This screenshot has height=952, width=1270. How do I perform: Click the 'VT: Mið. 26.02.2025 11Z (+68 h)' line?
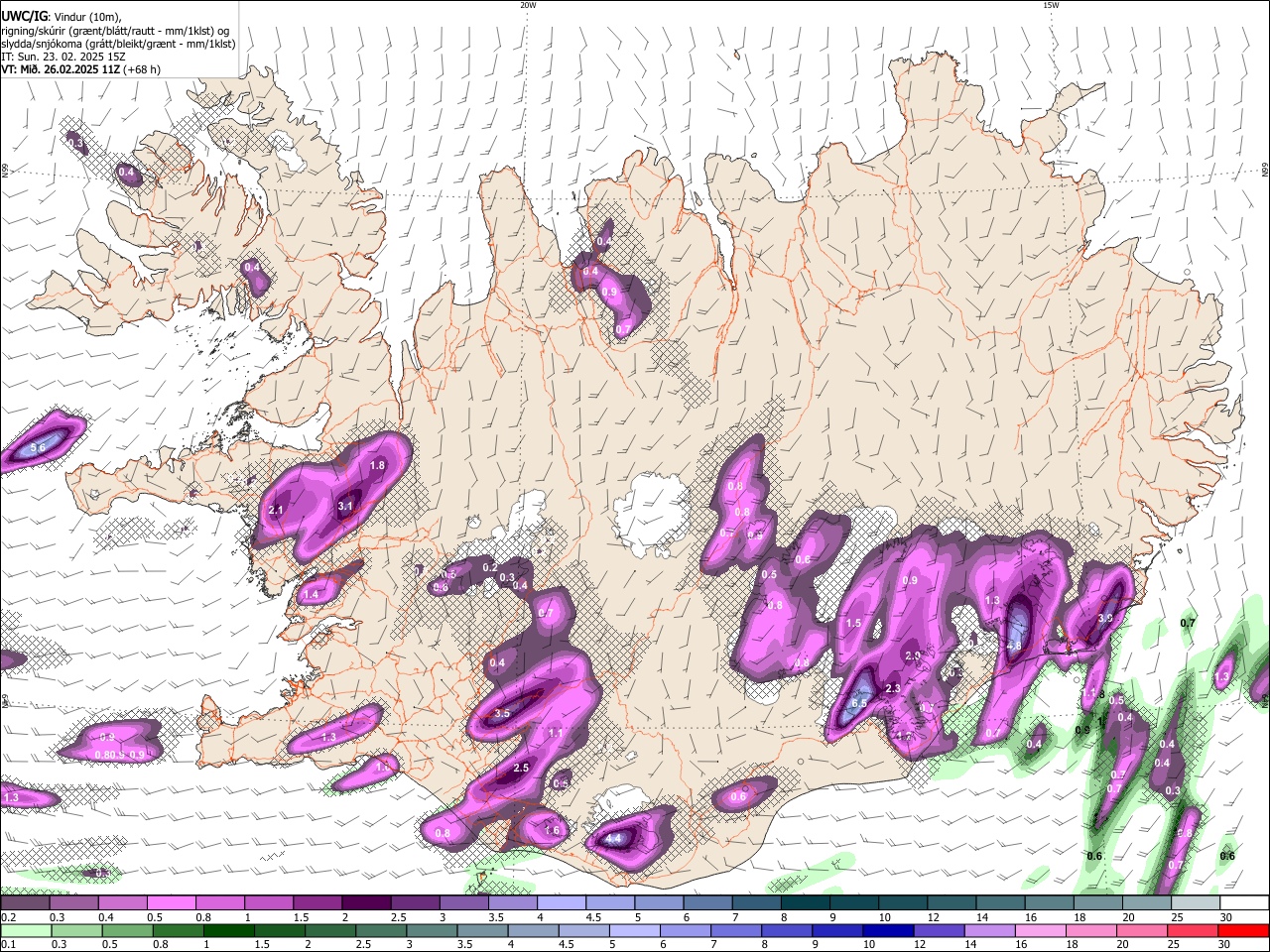coord(80,69)
